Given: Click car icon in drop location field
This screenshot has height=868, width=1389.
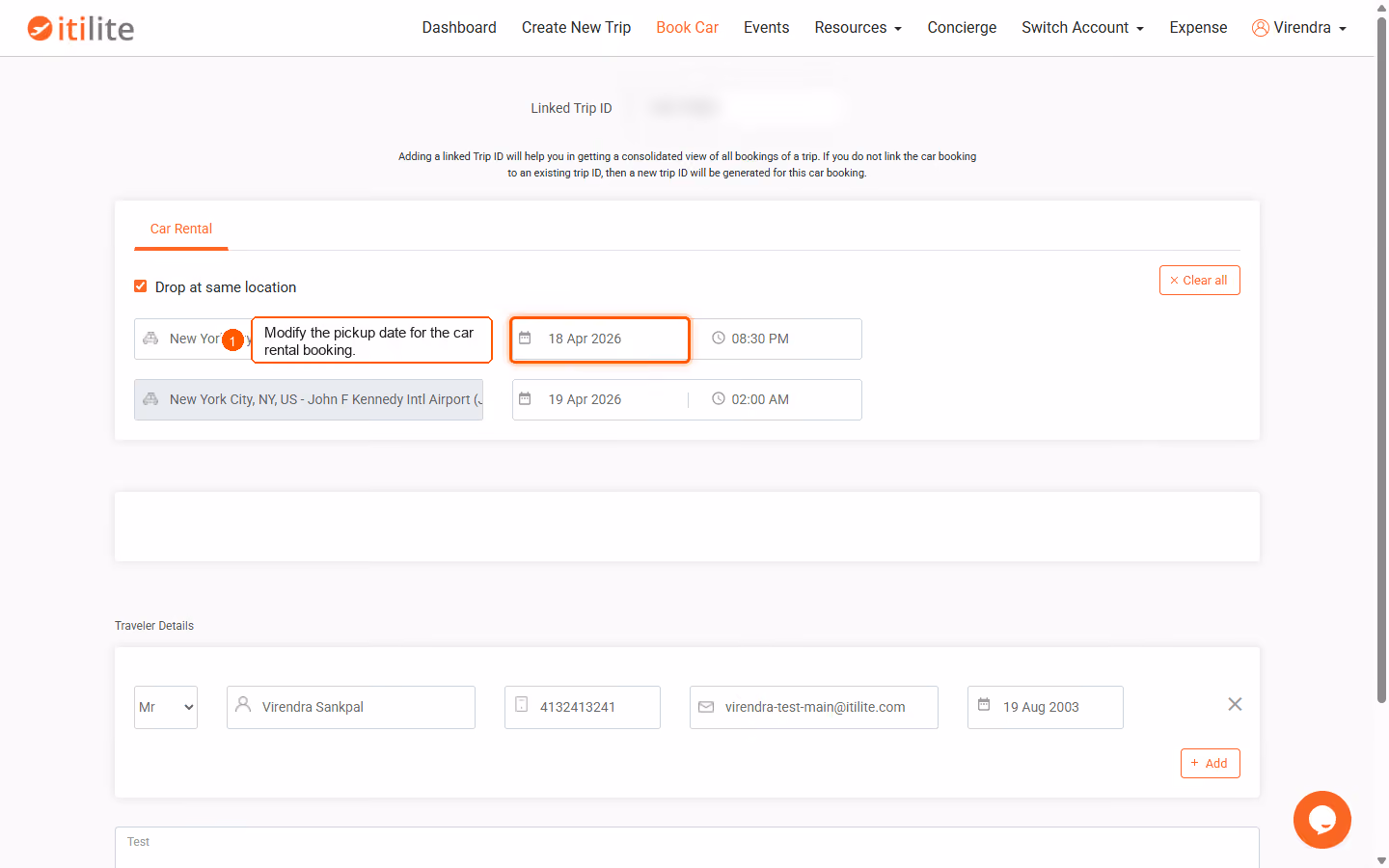Looking at the screenshot, I should tap(150, 398).
